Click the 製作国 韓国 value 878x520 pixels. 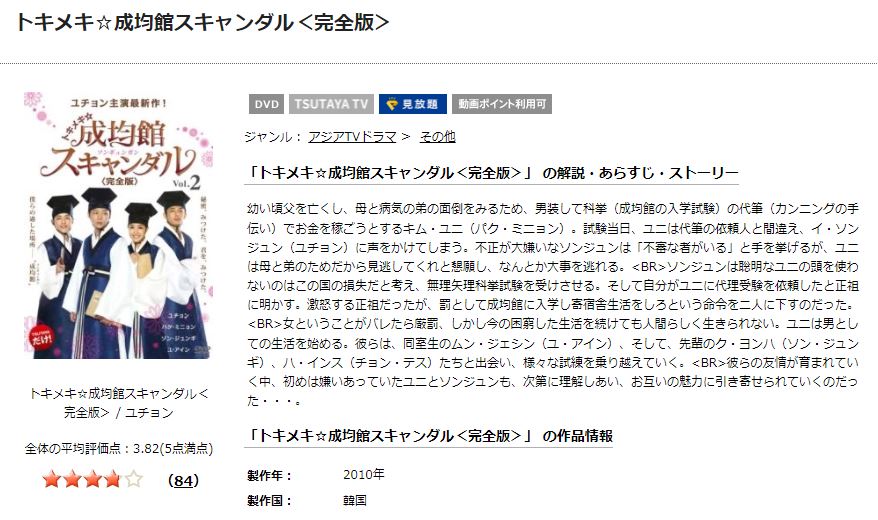354,500
